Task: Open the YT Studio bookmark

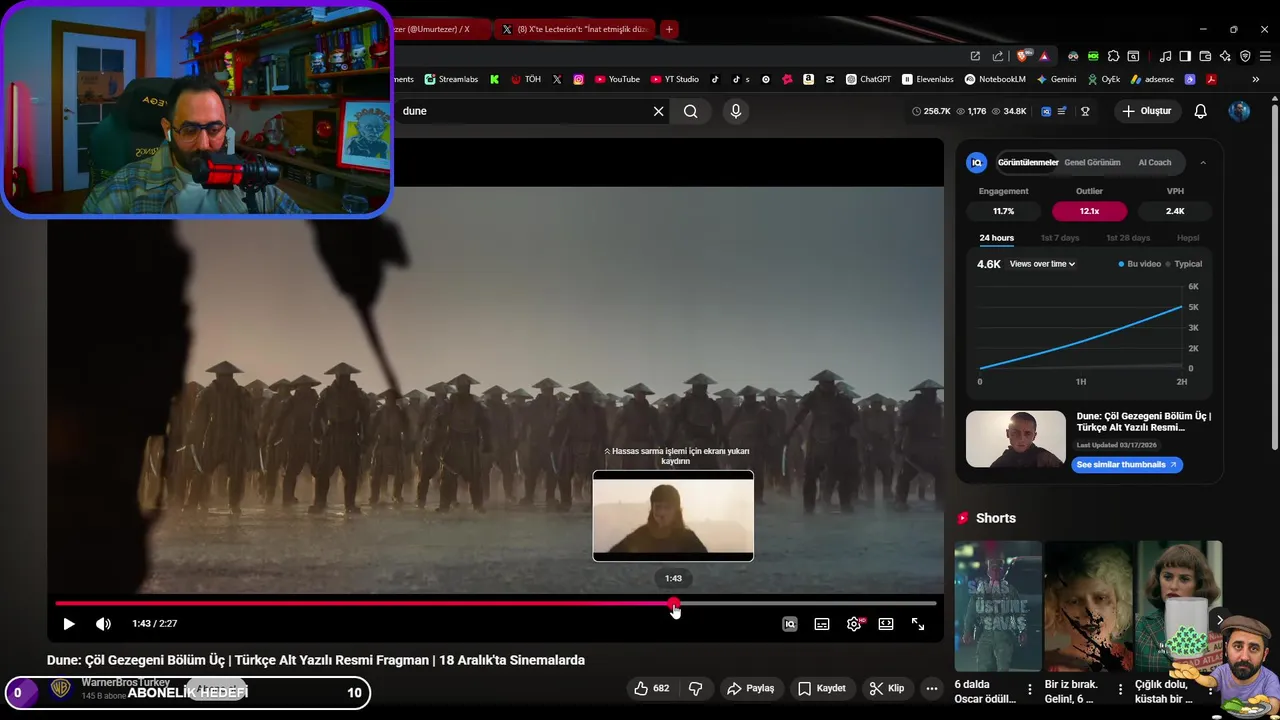Action: pyautogui.click(x=675, y=79)
